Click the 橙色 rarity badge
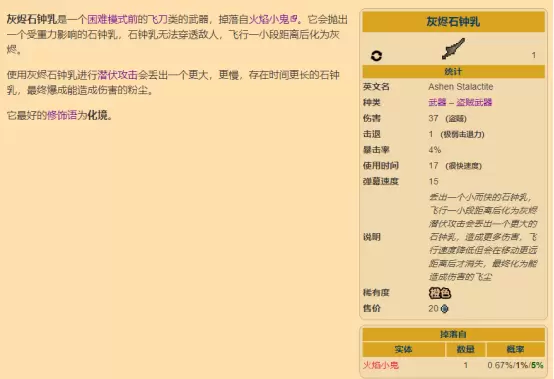The height and width of the screenshot is (379, 554). point(440,293)
